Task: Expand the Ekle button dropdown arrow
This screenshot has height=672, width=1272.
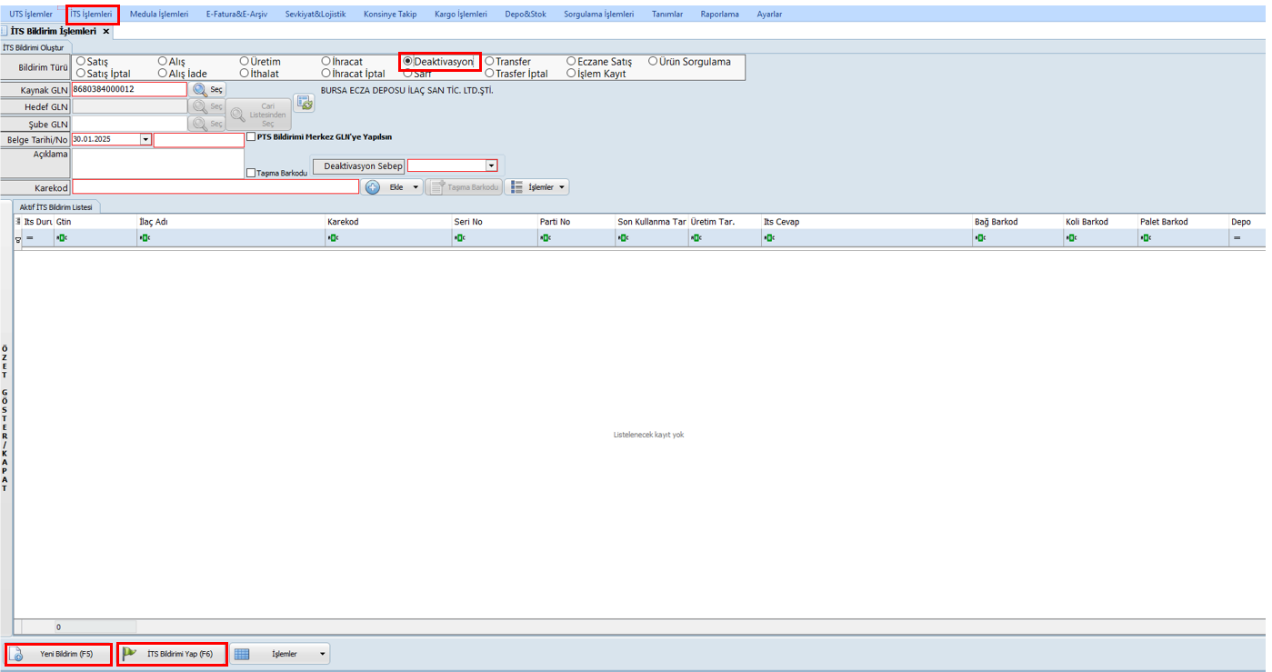Action: pyautogui.click(x=415, y=187)
